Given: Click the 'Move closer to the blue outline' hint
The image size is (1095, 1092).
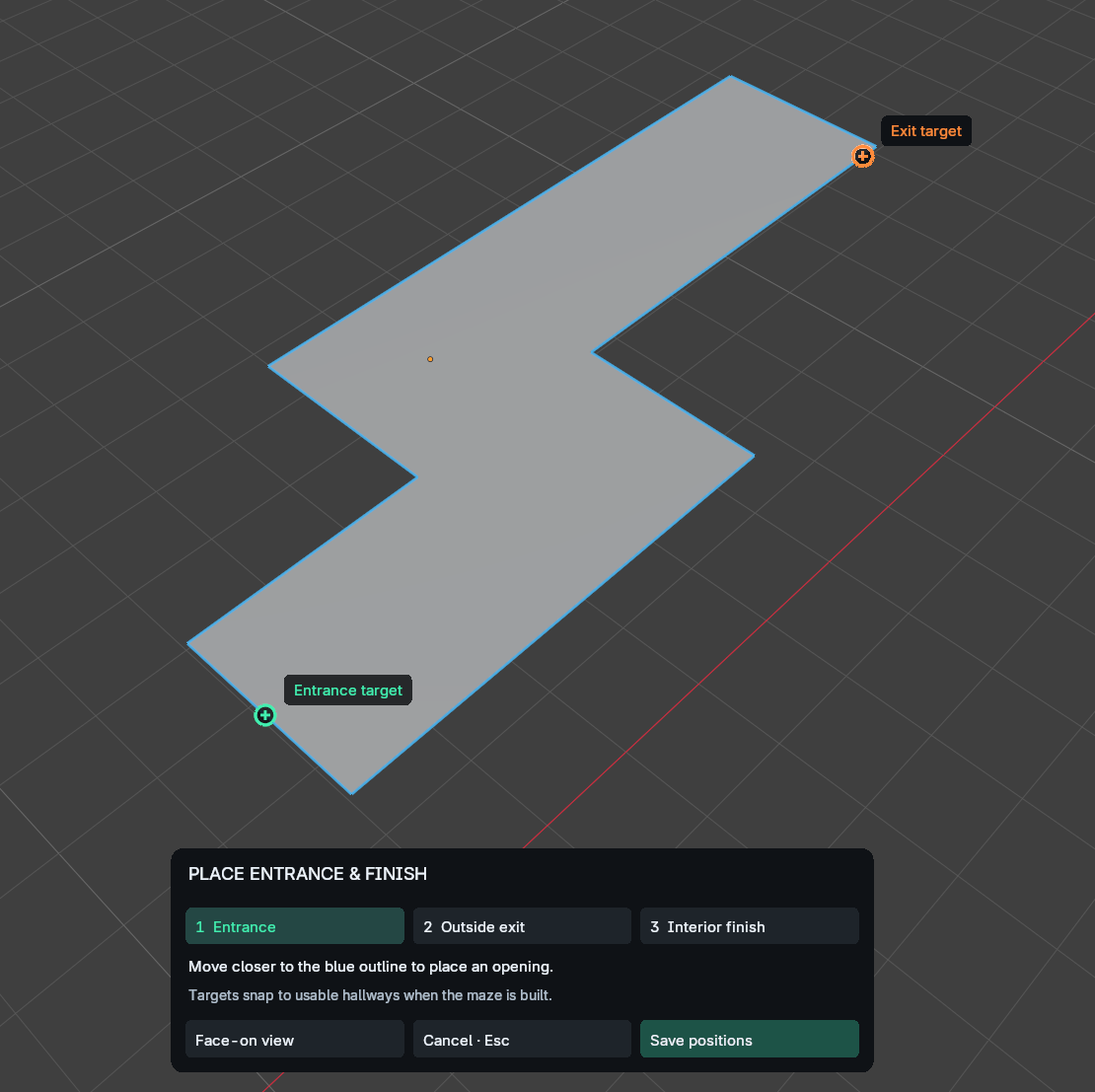Looking at the screenshot, I should pos(370,967).
